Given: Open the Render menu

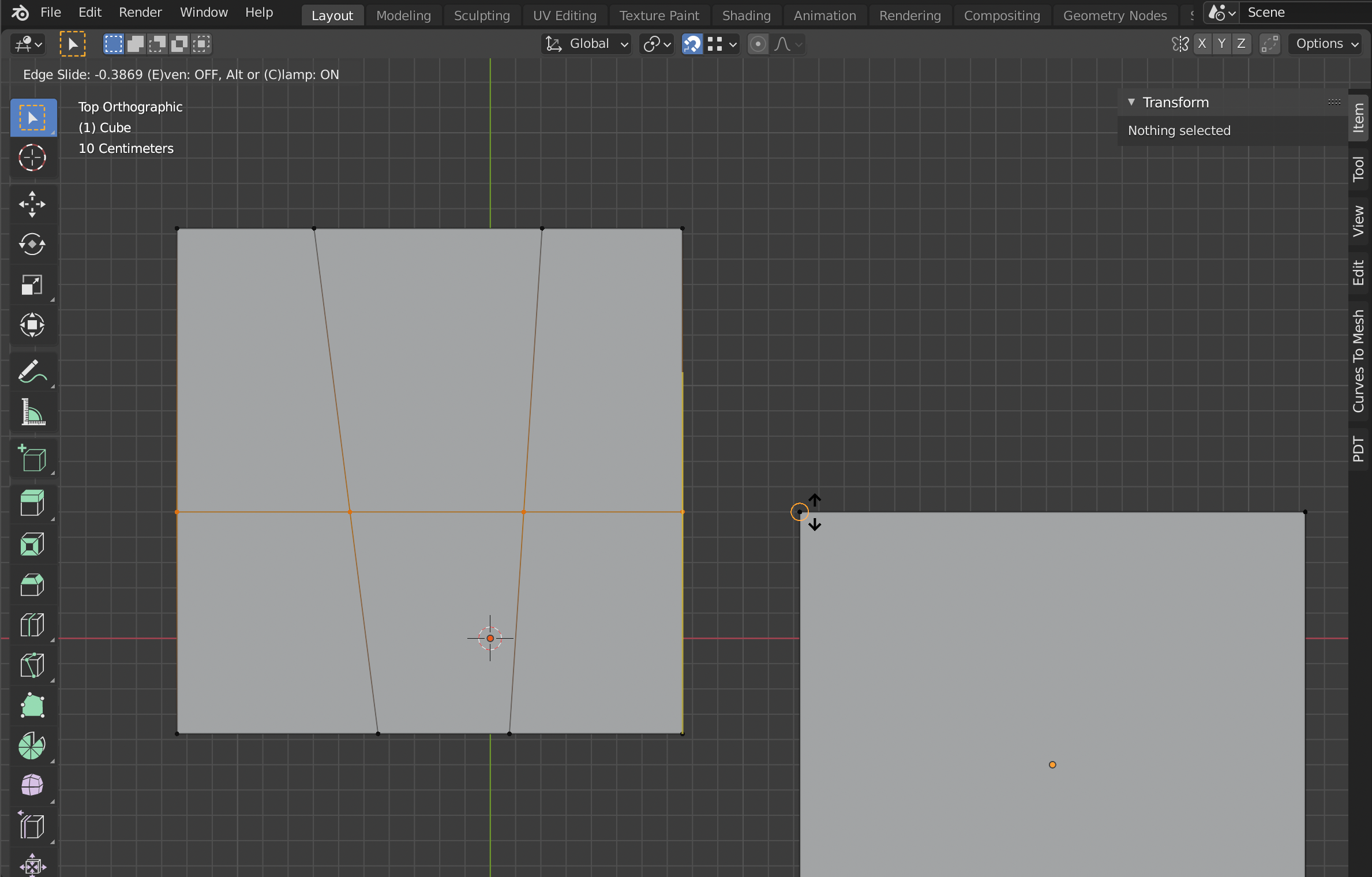Looking at the screenshot, I should click(x=140, y=12).
